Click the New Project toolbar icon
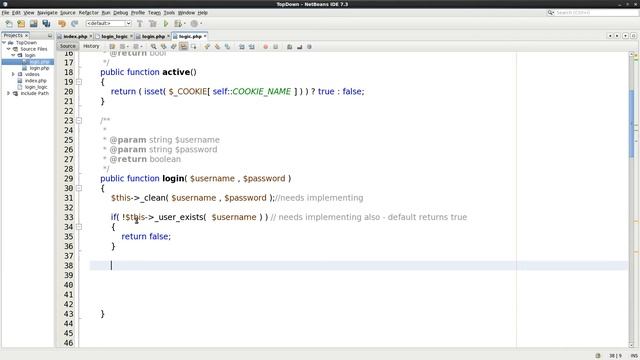 pos(21,24)
